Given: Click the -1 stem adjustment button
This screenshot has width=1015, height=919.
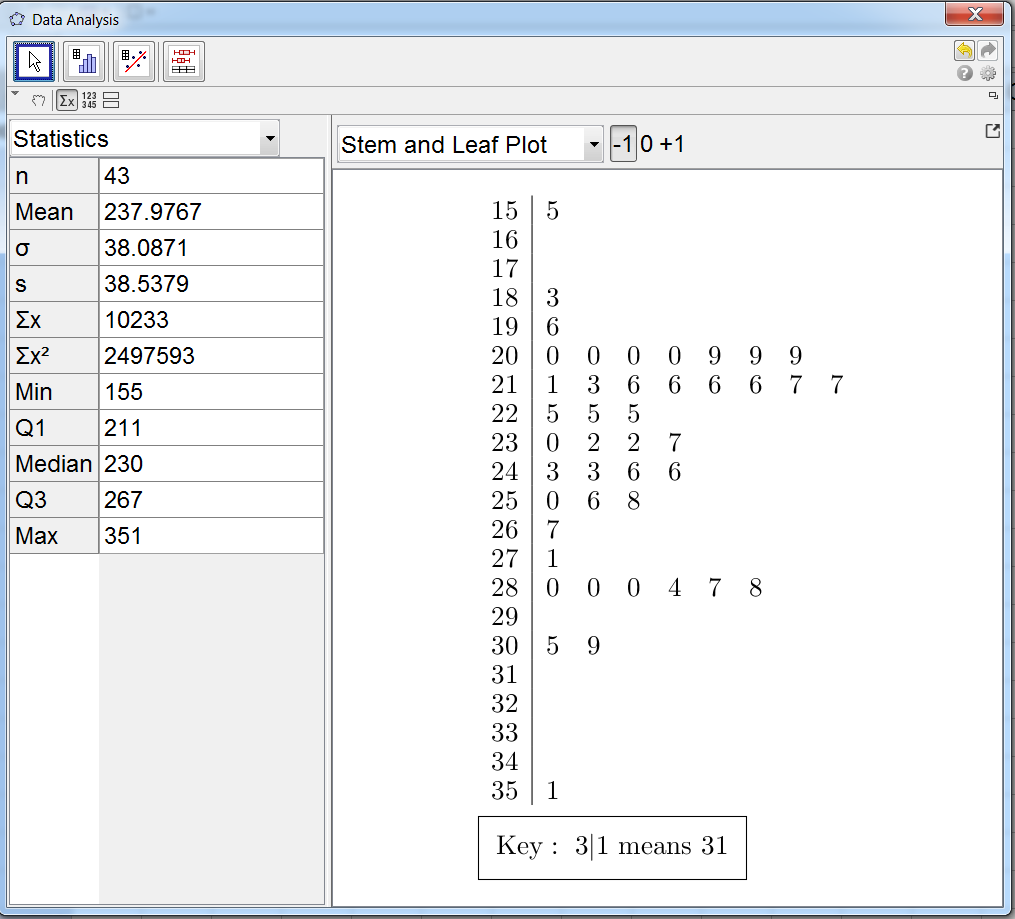Looking at the screenshot, I should click(x=622, y=145).
